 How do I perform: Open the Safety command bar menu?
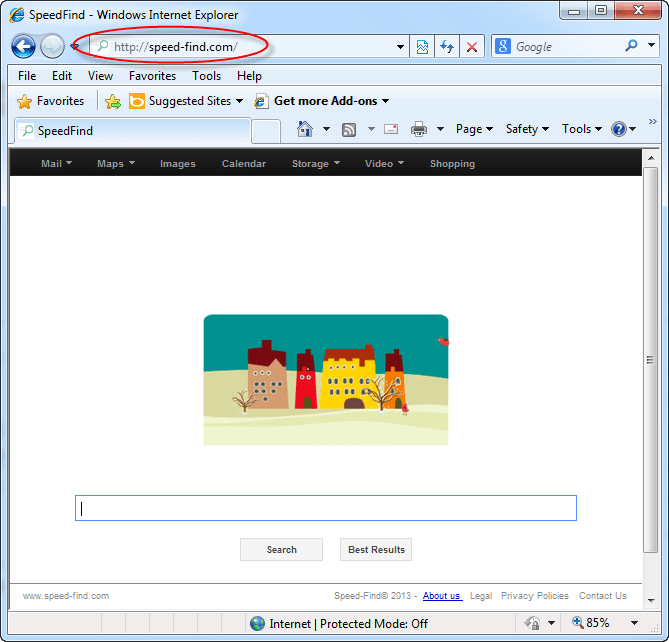[527, 129]
